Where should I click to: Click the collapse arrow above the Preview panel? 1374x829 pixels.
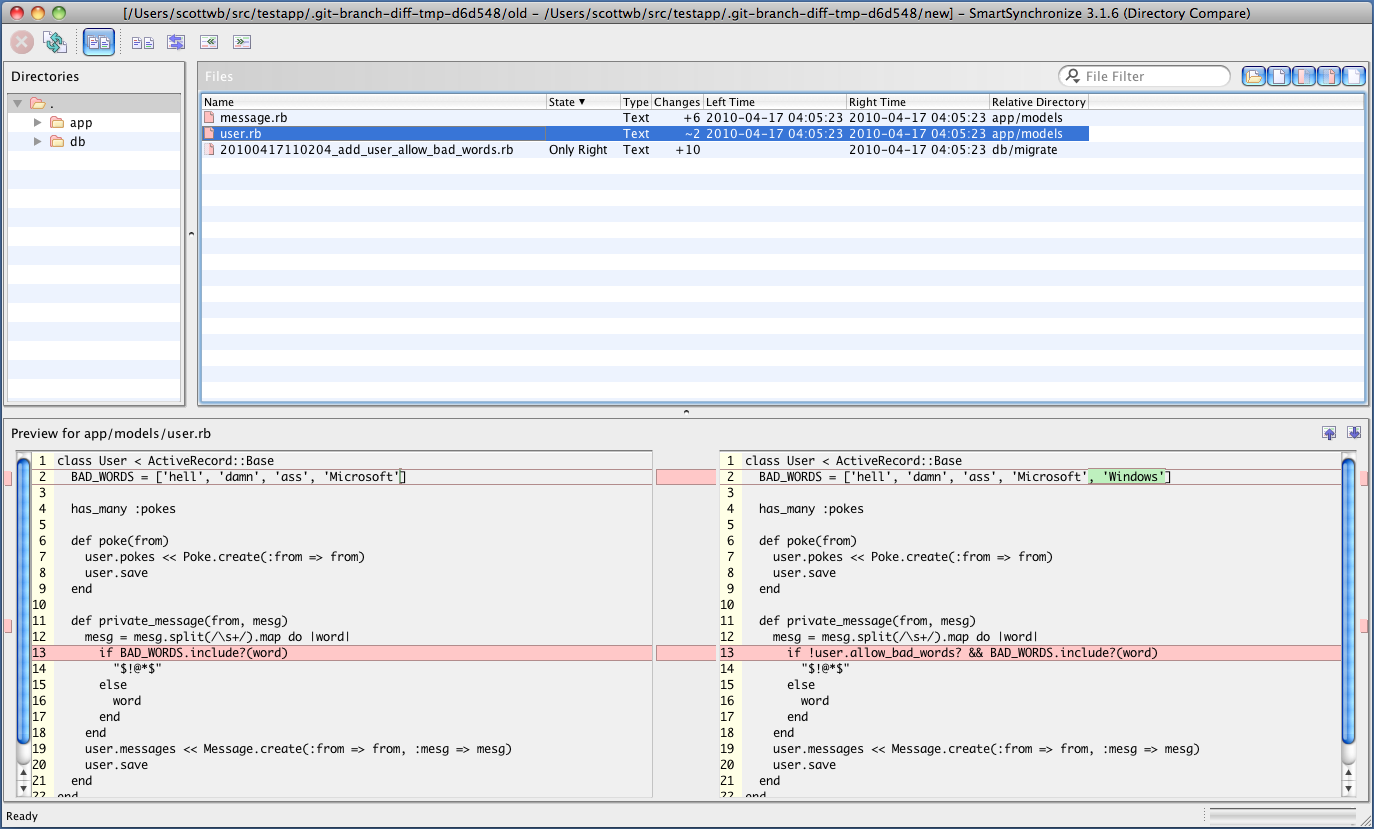point(686,411)
